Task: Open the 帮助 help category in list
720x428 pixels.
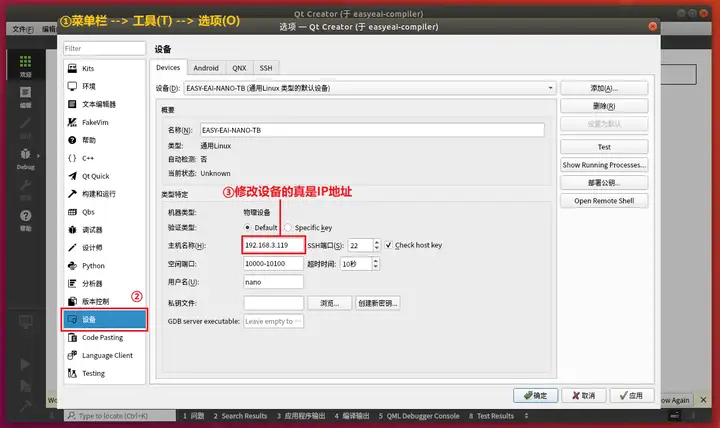Action: 104,140
